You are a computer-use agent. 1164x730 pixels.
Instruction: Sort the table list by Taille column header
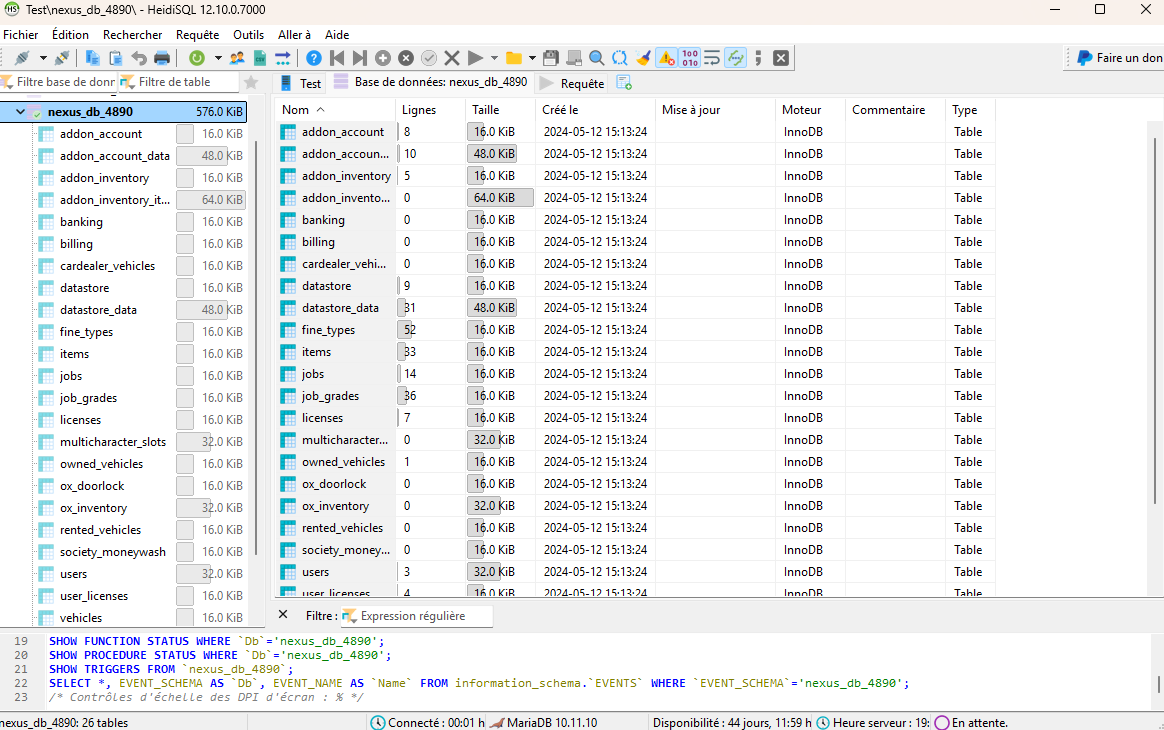coord(486,110)
